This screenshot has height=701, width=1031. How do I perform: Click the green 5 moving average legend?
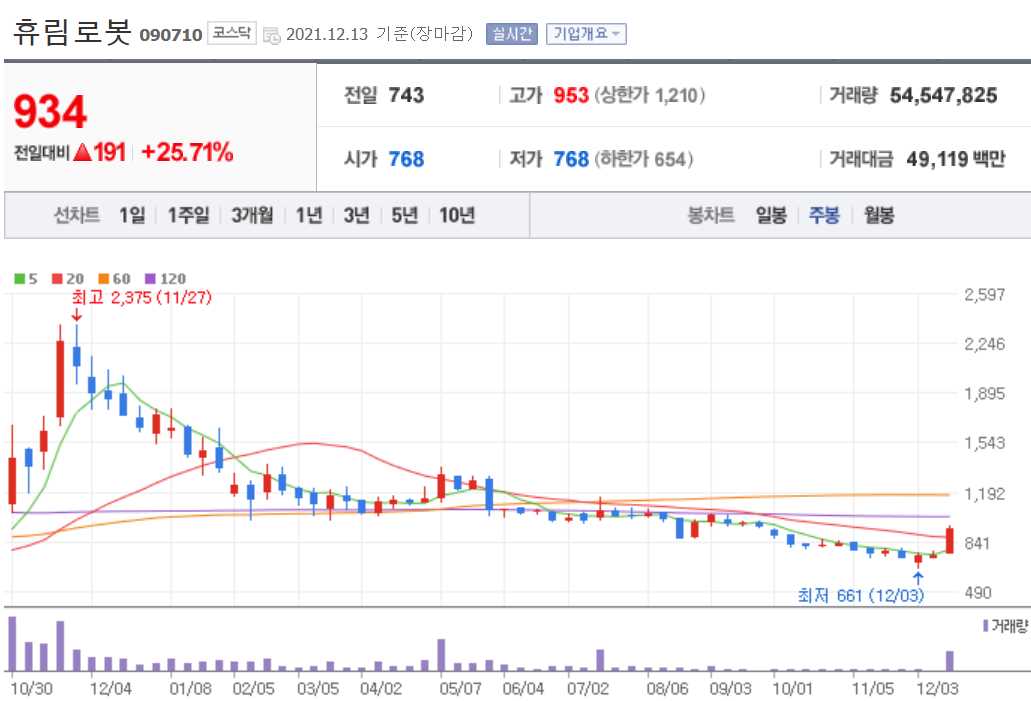pos(26,279)
